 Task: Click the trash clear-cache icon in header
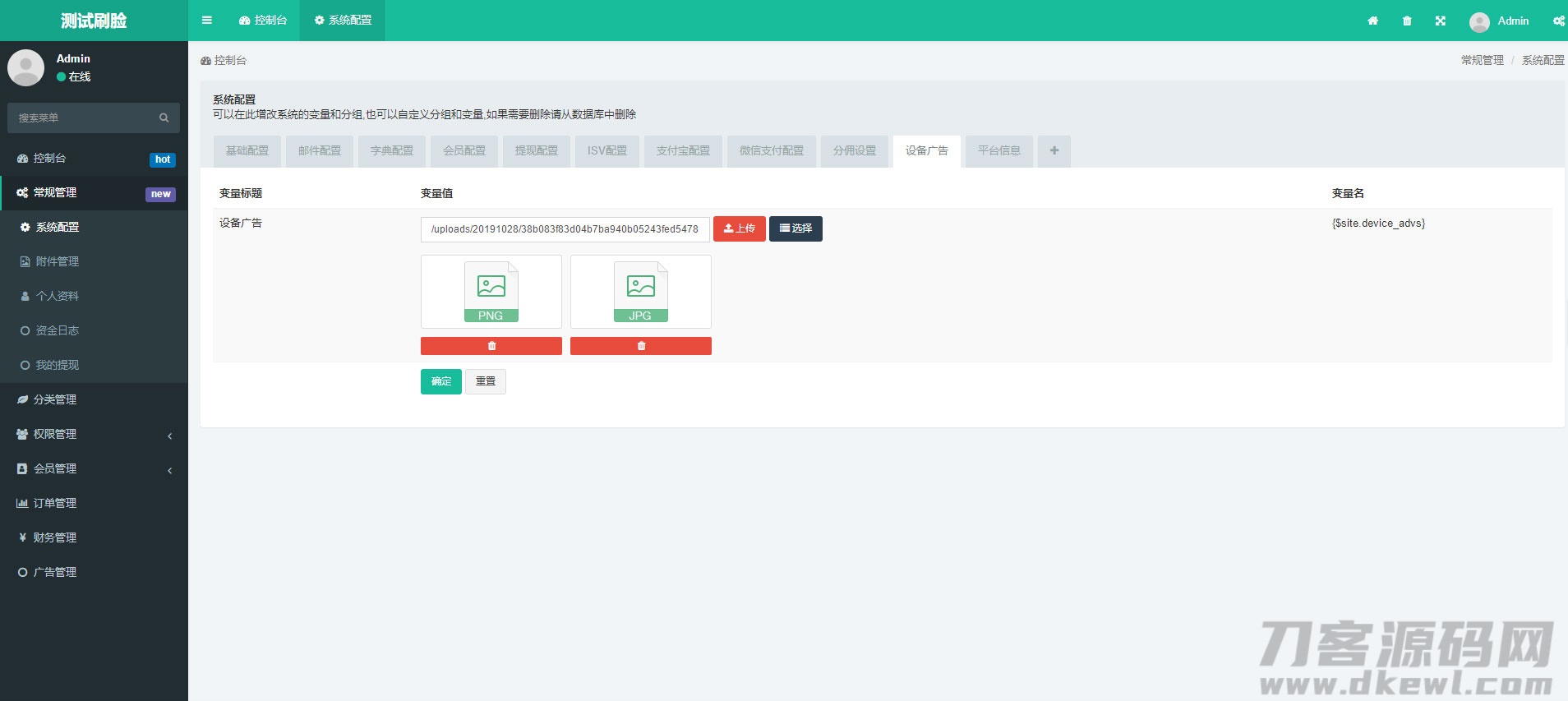(1407, 21)
